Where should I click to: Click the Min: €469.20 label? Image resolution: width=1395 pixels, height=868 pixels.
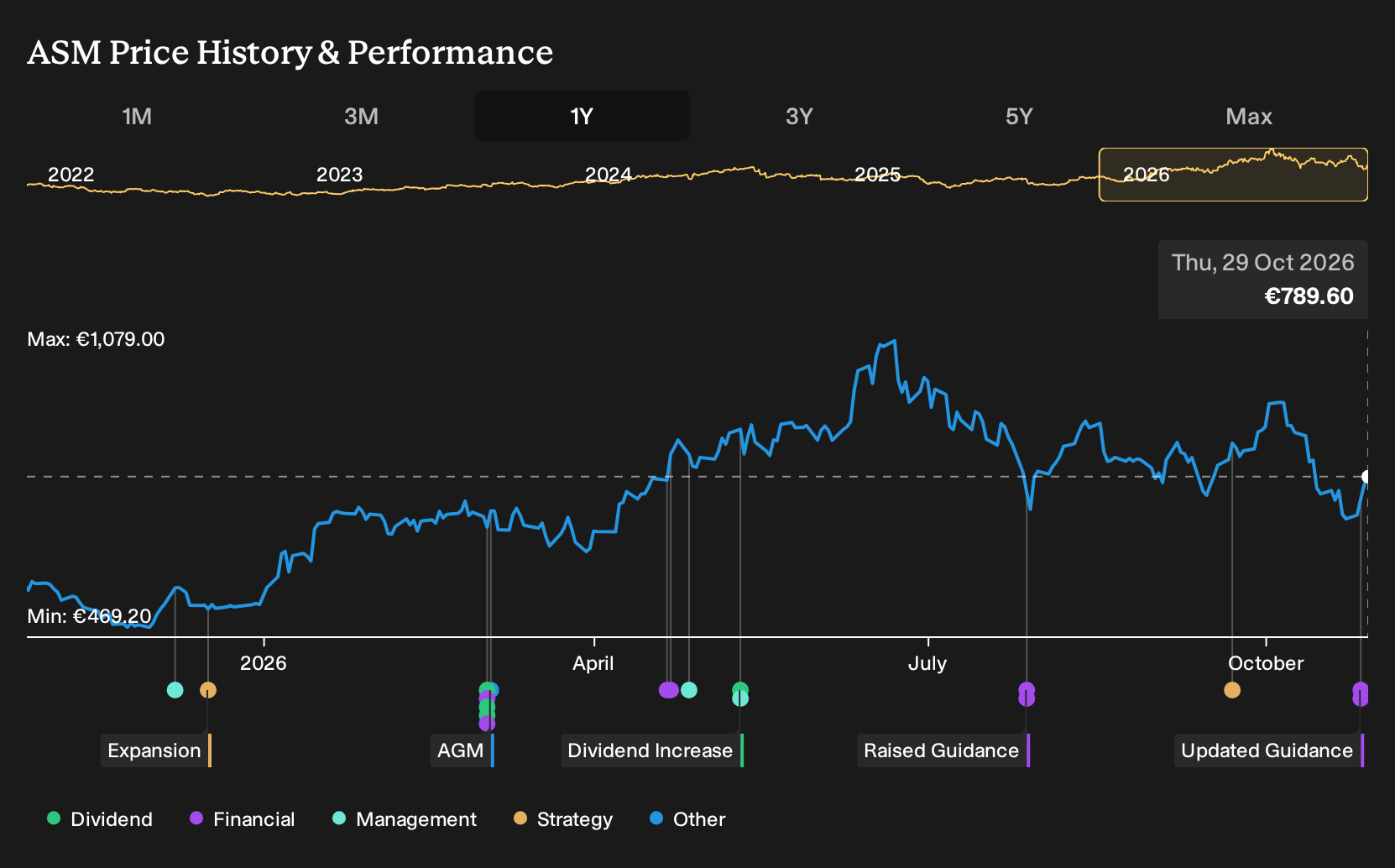[89, 616]
